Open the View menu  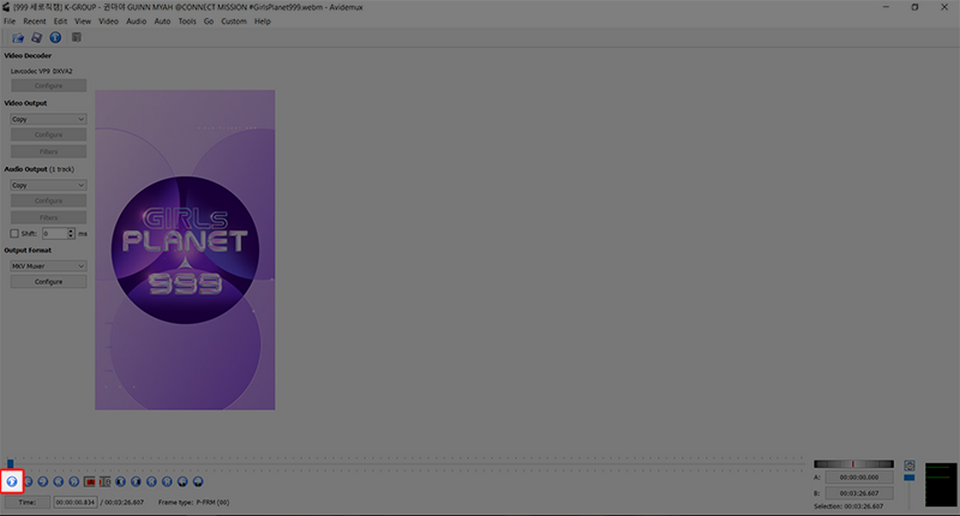coord(83,21)
